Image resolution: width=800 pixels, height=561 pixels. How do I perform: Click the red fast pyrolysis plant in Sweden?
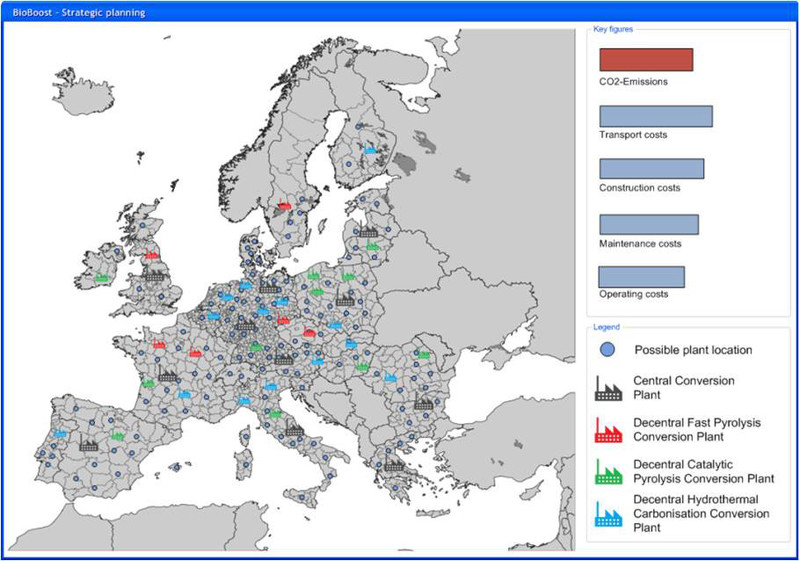[x=285, y=205]
